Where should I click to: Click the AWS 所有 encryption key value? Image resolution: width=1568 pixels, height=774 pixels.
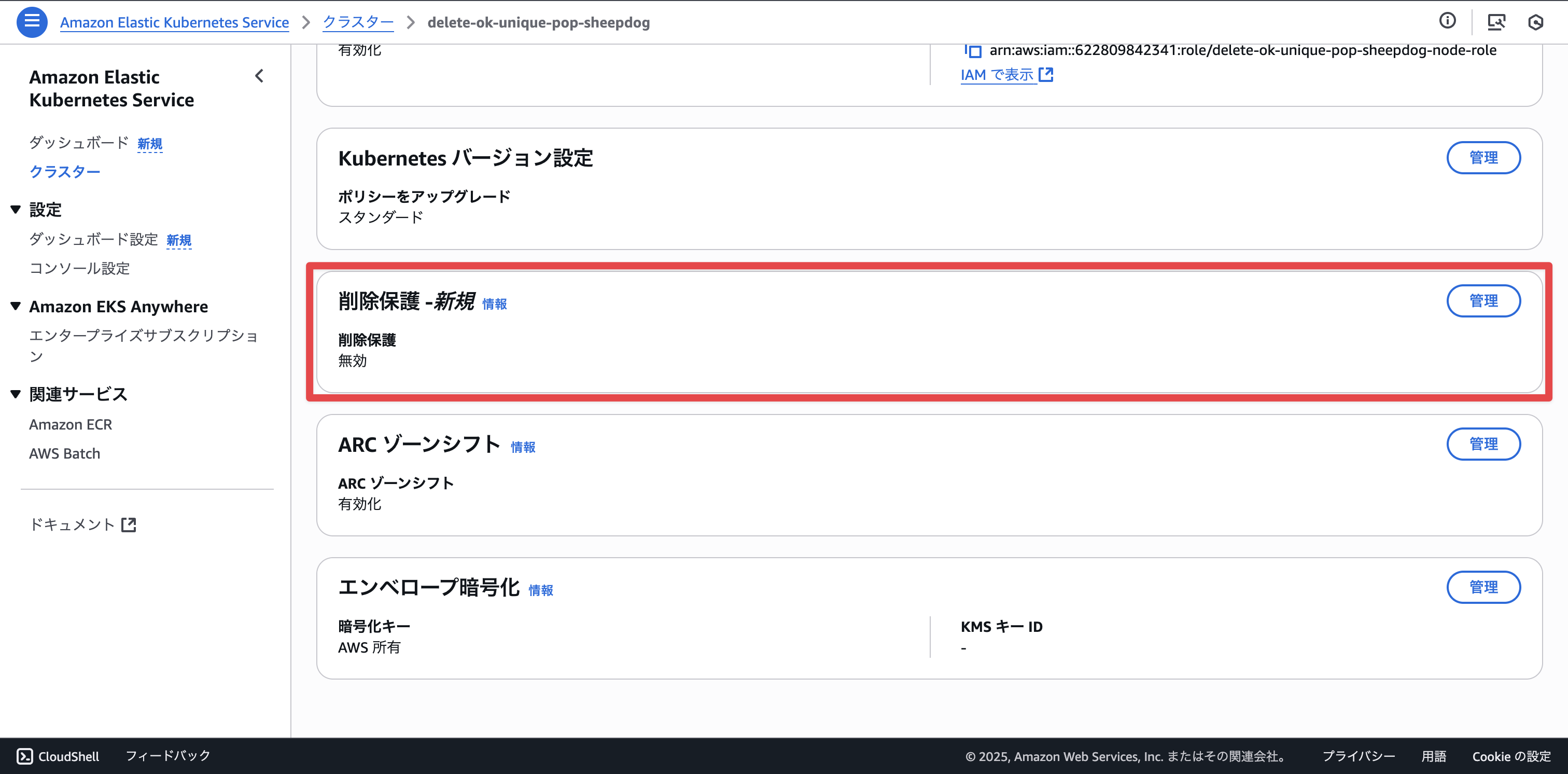pos(370,647)
